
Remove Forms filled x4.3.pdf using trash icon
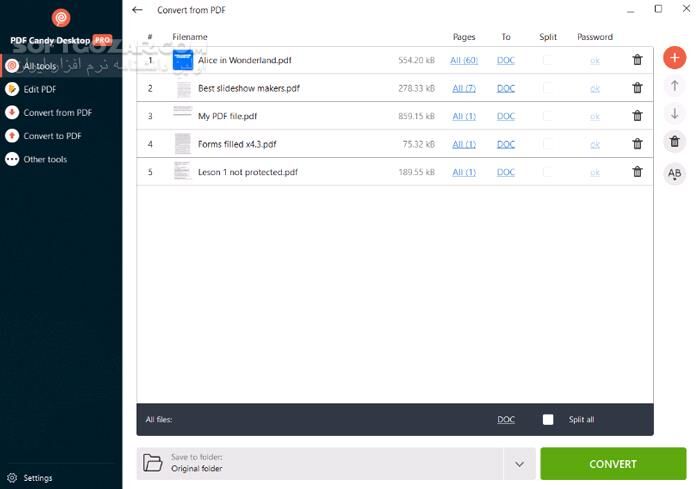pyautogui.click(x=637, y=144)
